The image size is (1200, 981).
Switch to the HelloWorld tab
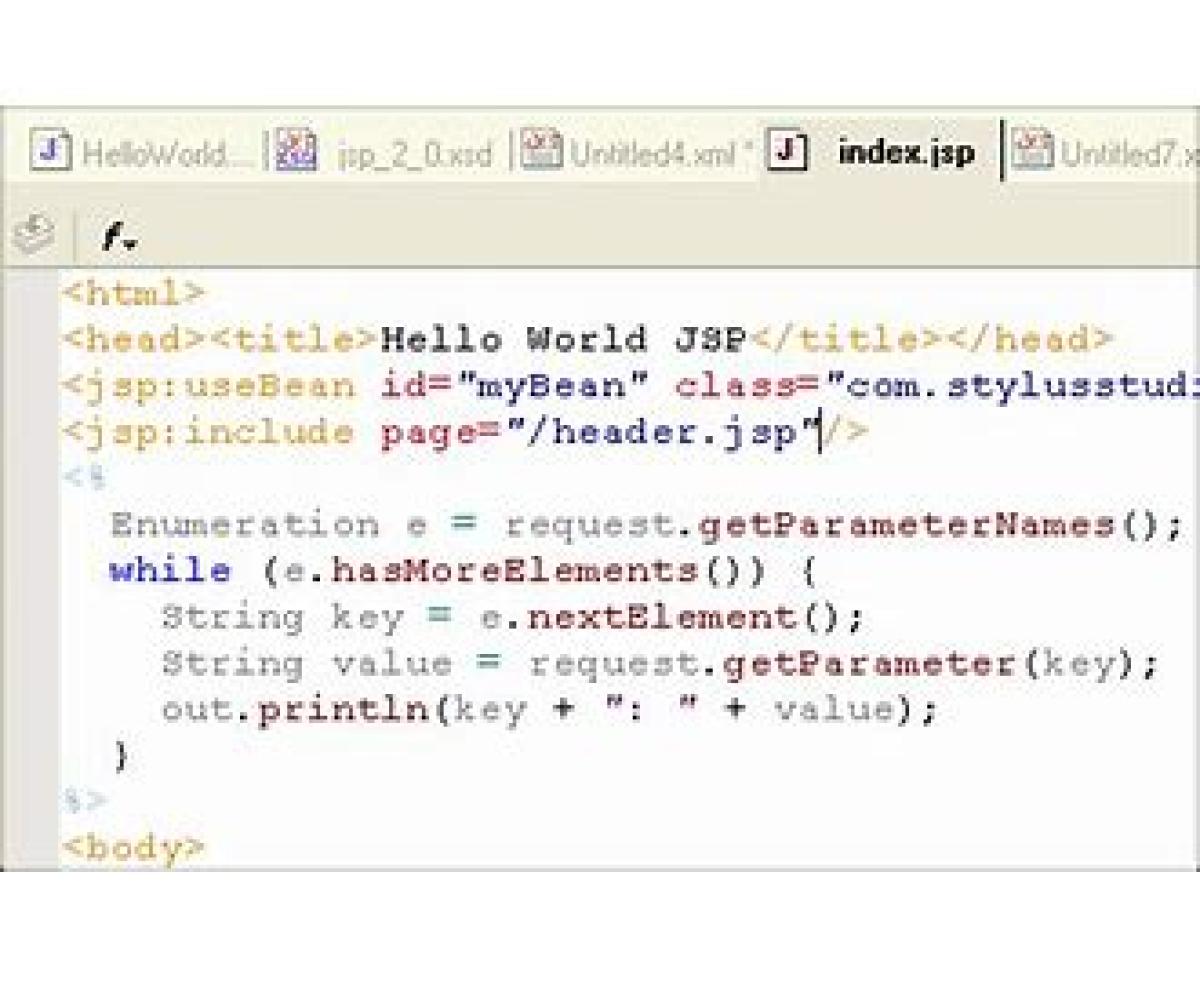[162, 154]
